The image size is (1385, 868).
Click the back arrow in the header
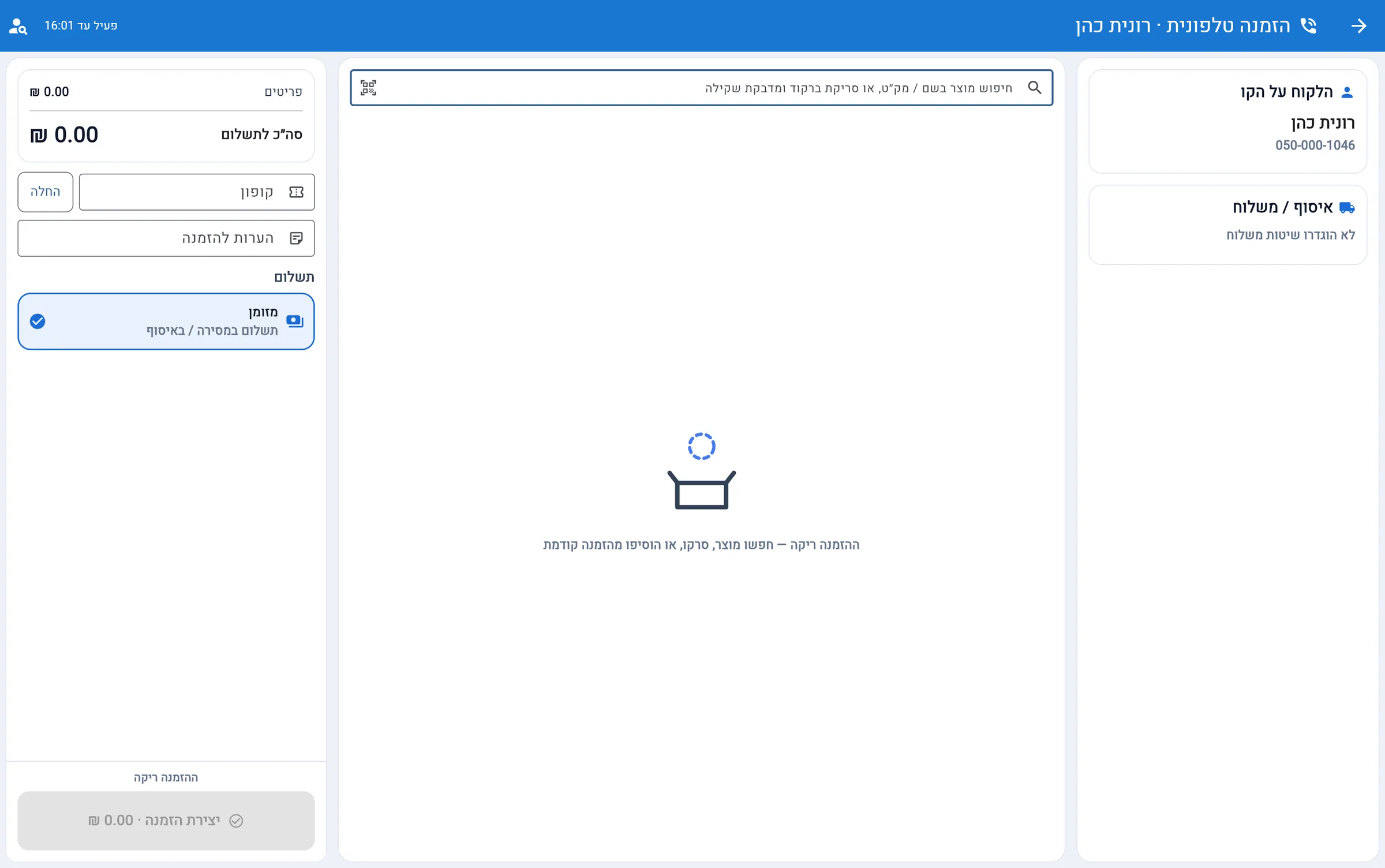[x=1358, y=26]
